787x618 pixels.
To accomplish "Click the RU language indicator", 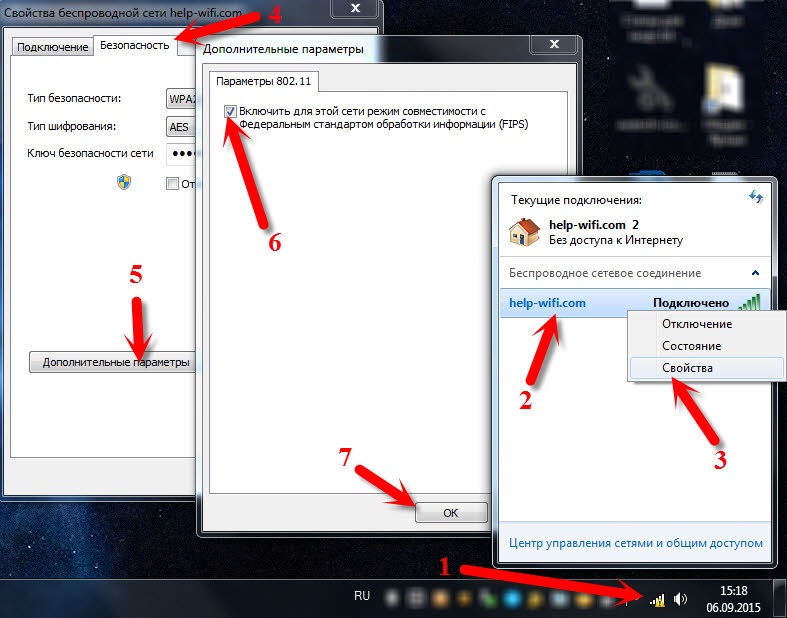I will pos(362,596).
